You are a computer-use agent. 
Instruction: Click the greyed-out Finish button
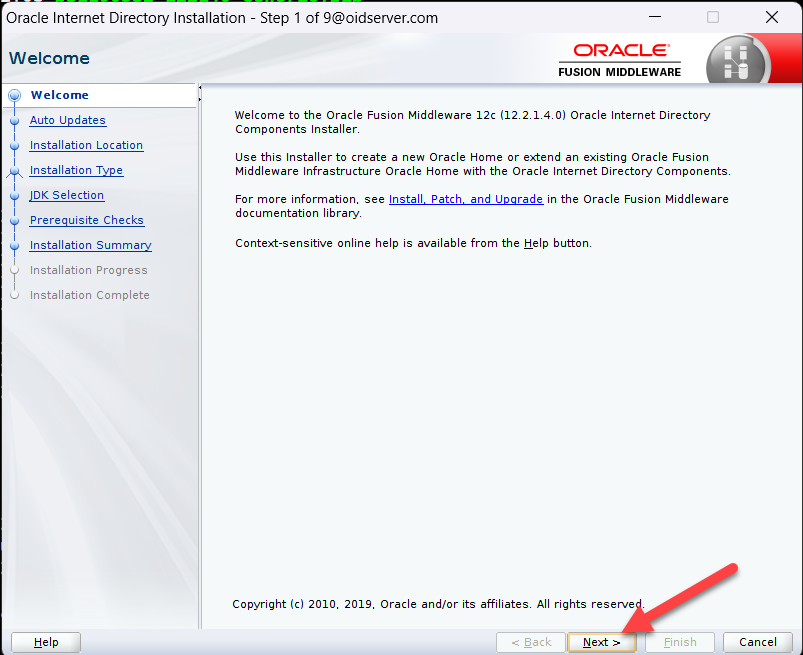[x=680, y=642]
